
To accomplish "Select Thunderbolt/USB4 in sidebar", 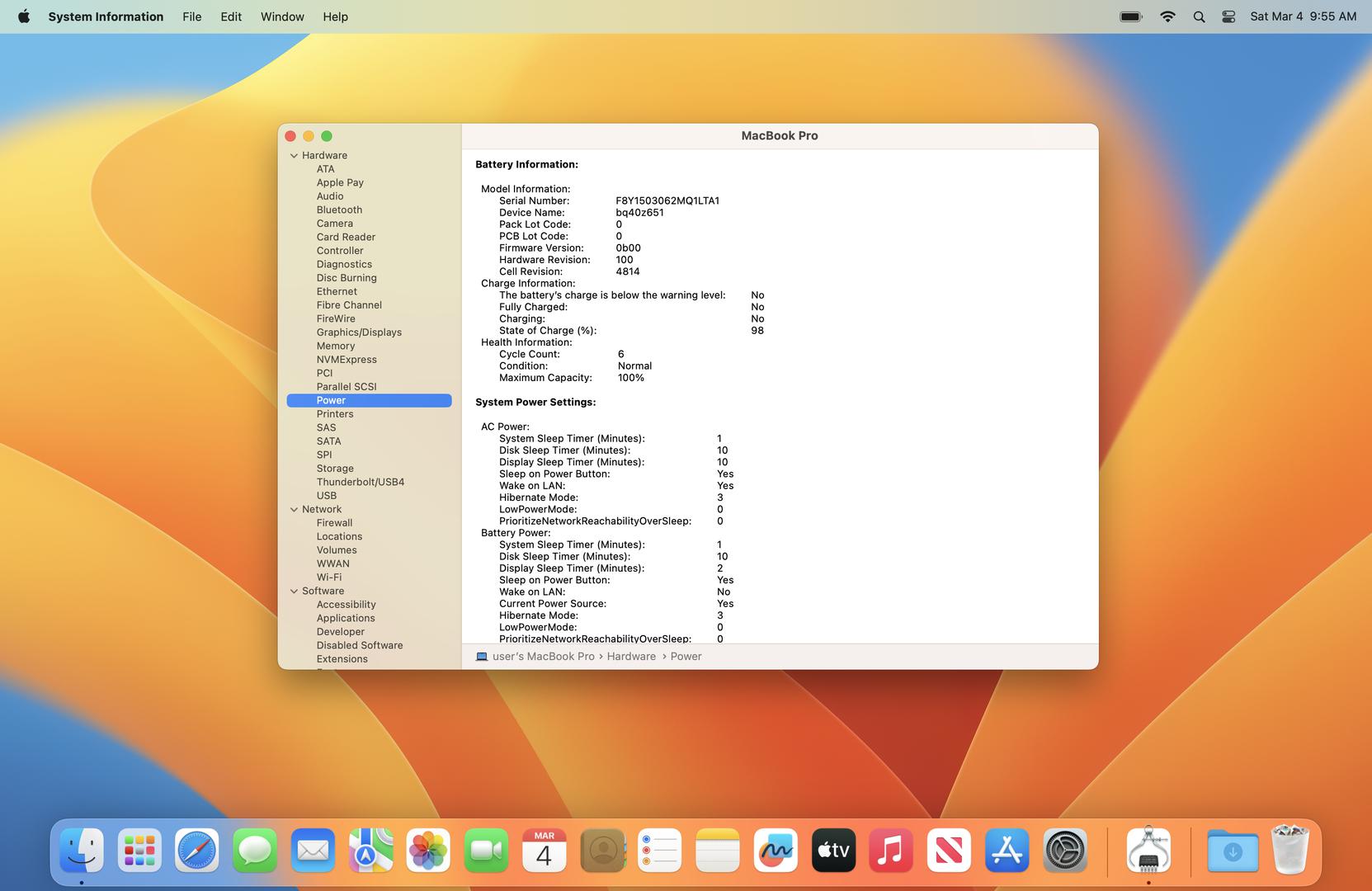I will tap(361, 482).
